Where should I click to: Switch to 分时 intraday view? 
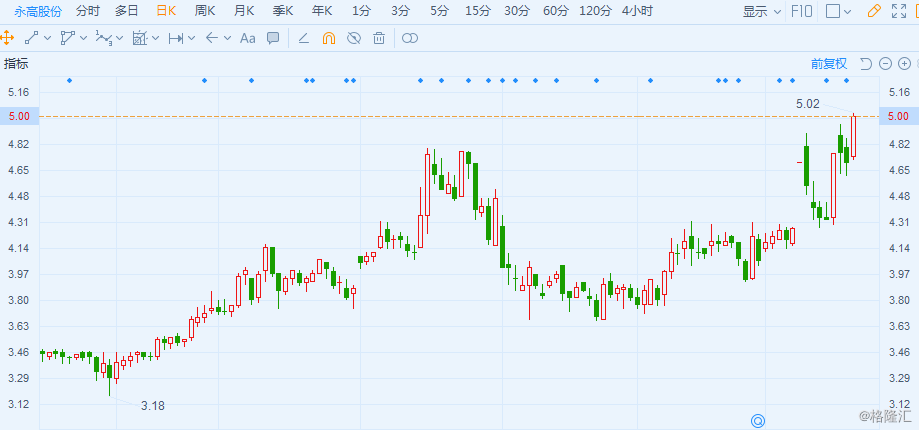coord(88,11)
